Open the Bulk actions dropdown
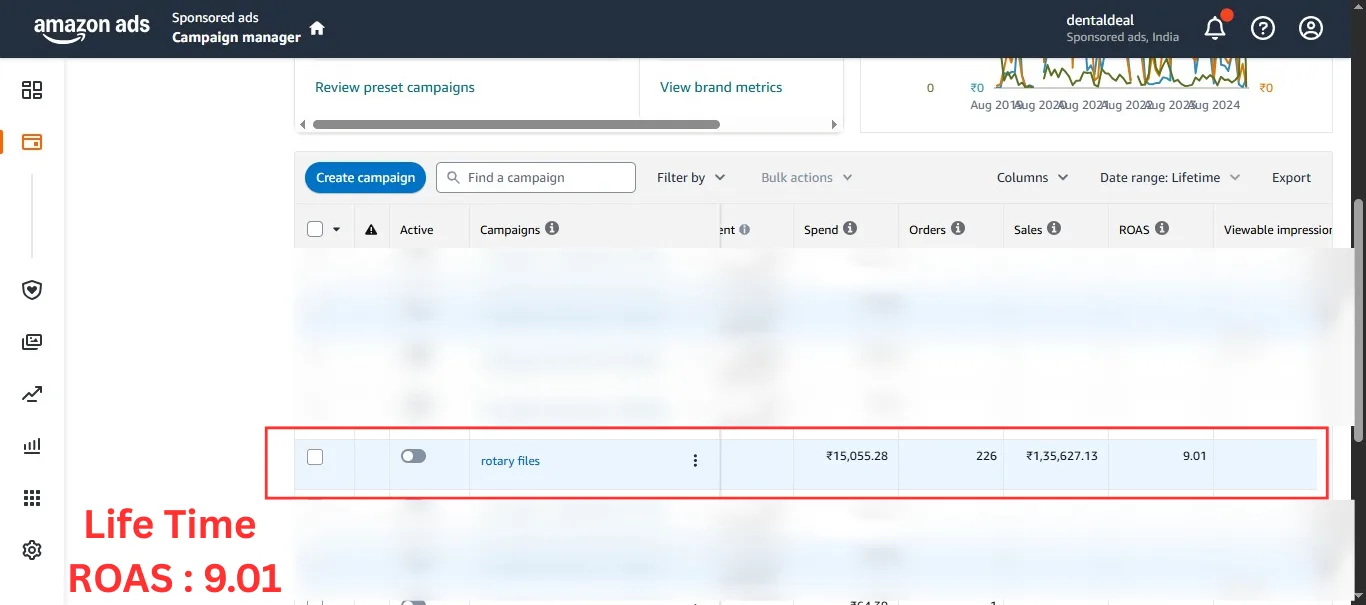The height and width of the screenshot is (605, 1366). point(806,177)
